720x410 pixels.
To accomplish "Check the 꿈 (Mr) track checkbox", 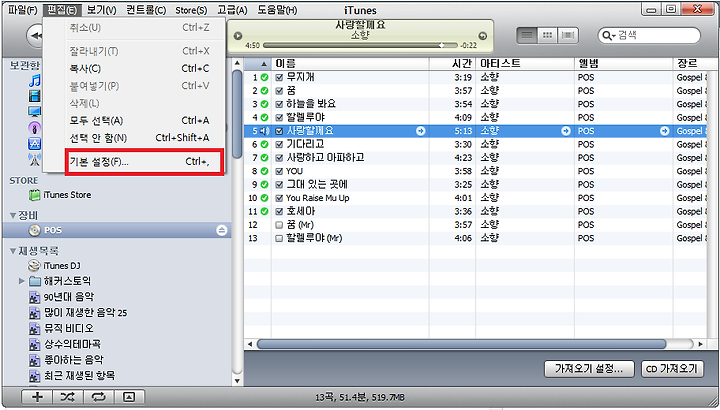I will (x=279, y=225).
